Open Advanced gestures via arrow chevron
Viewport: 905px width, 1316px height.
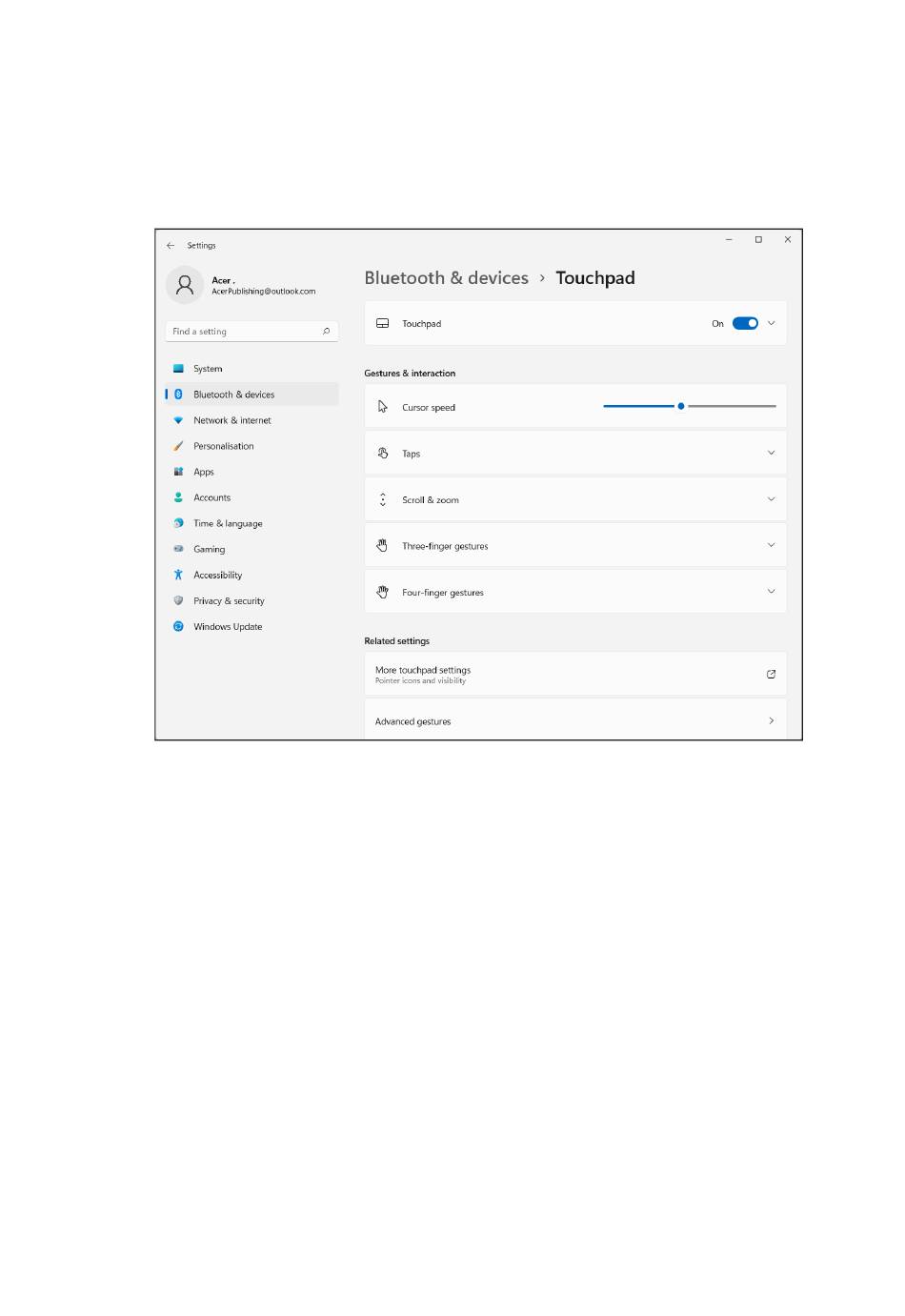coord(772,720)
